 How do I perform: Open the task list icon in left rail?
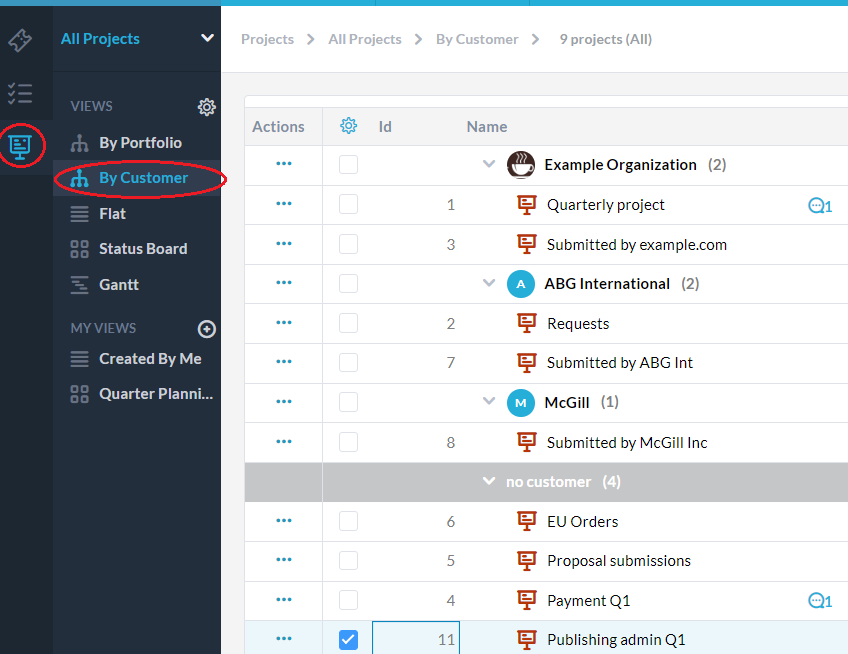[20, 94]
